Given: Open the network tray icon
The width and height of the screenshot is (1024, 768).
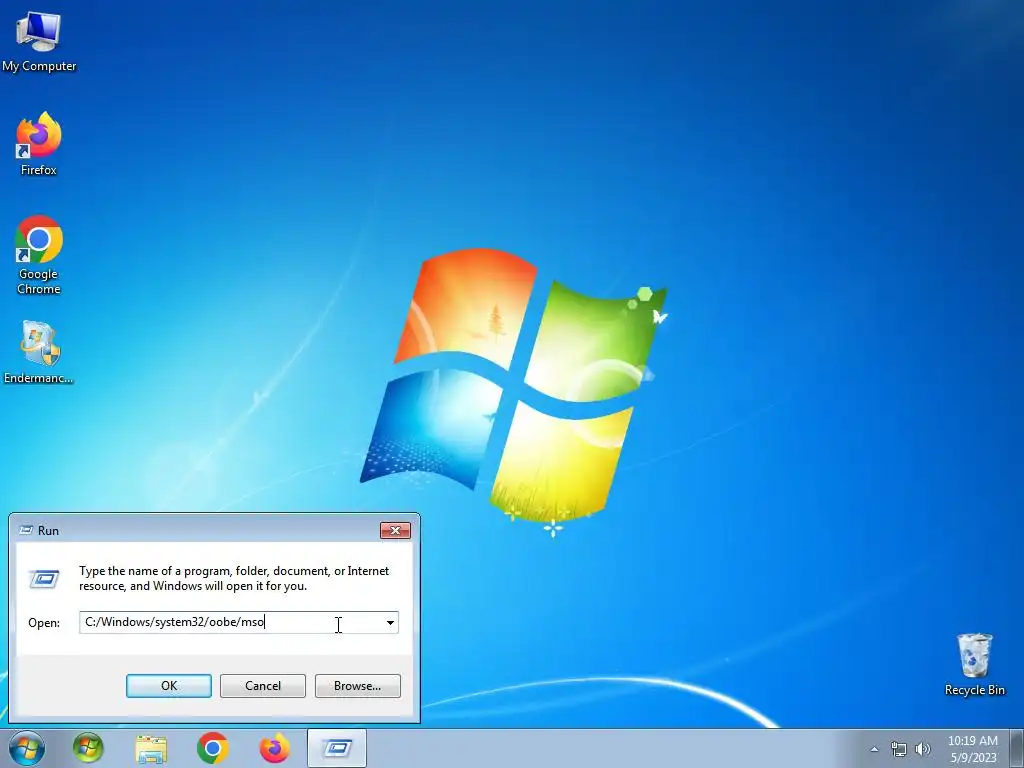Looking at the screenshot, I should [x=899, y=750].
